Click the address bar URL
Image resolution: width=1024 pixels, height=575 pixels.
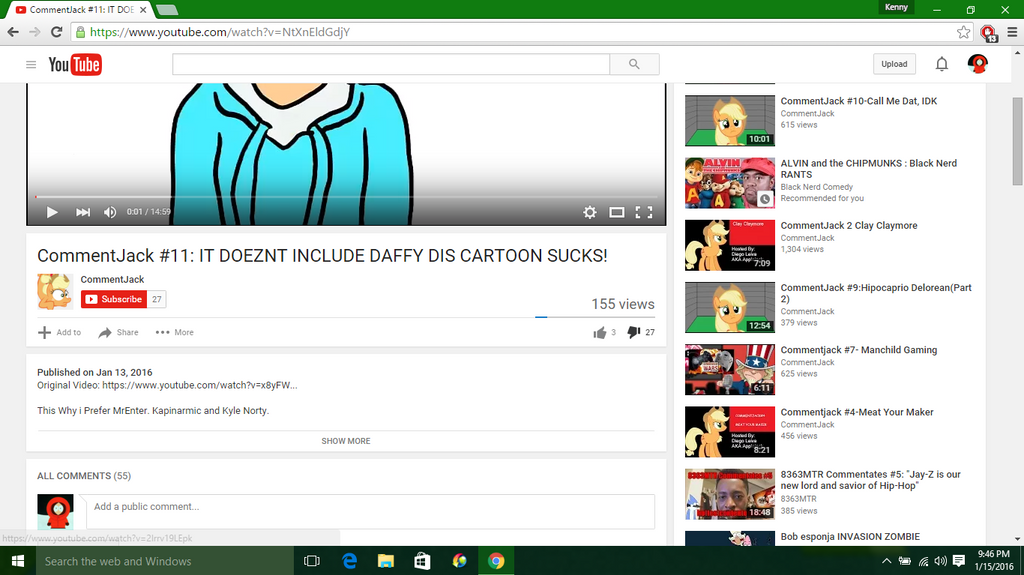coord(220,32)
